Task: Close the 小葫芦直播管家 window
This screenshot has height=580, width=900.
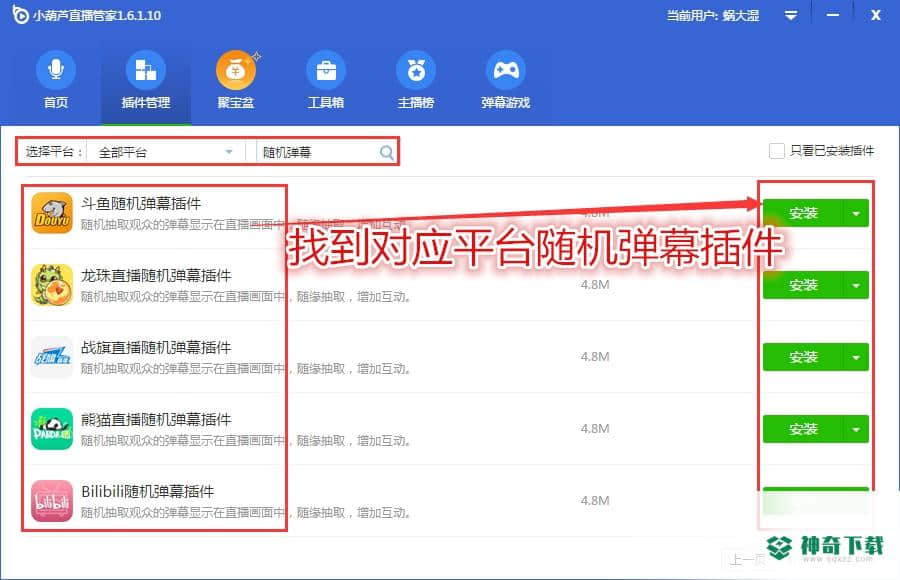Action: (875, 15)
